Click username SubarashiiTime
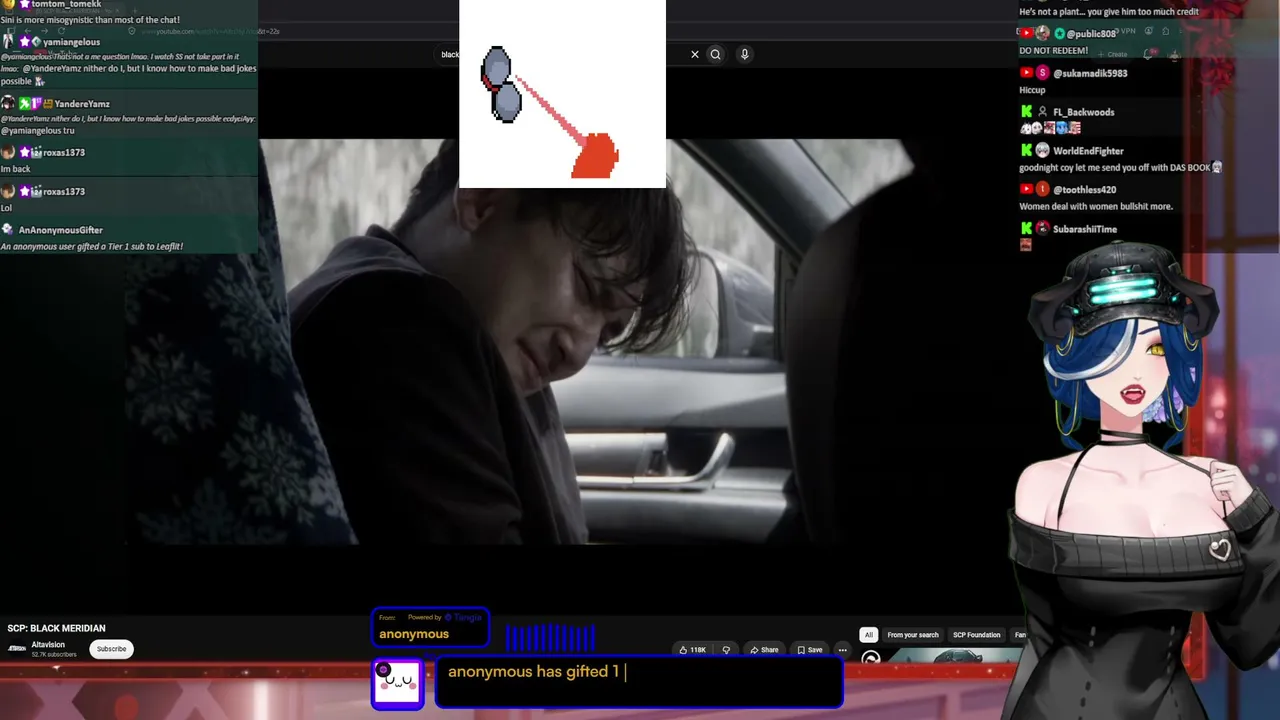The width and height of the screenshot is (1280, 720). [1085, 229]
